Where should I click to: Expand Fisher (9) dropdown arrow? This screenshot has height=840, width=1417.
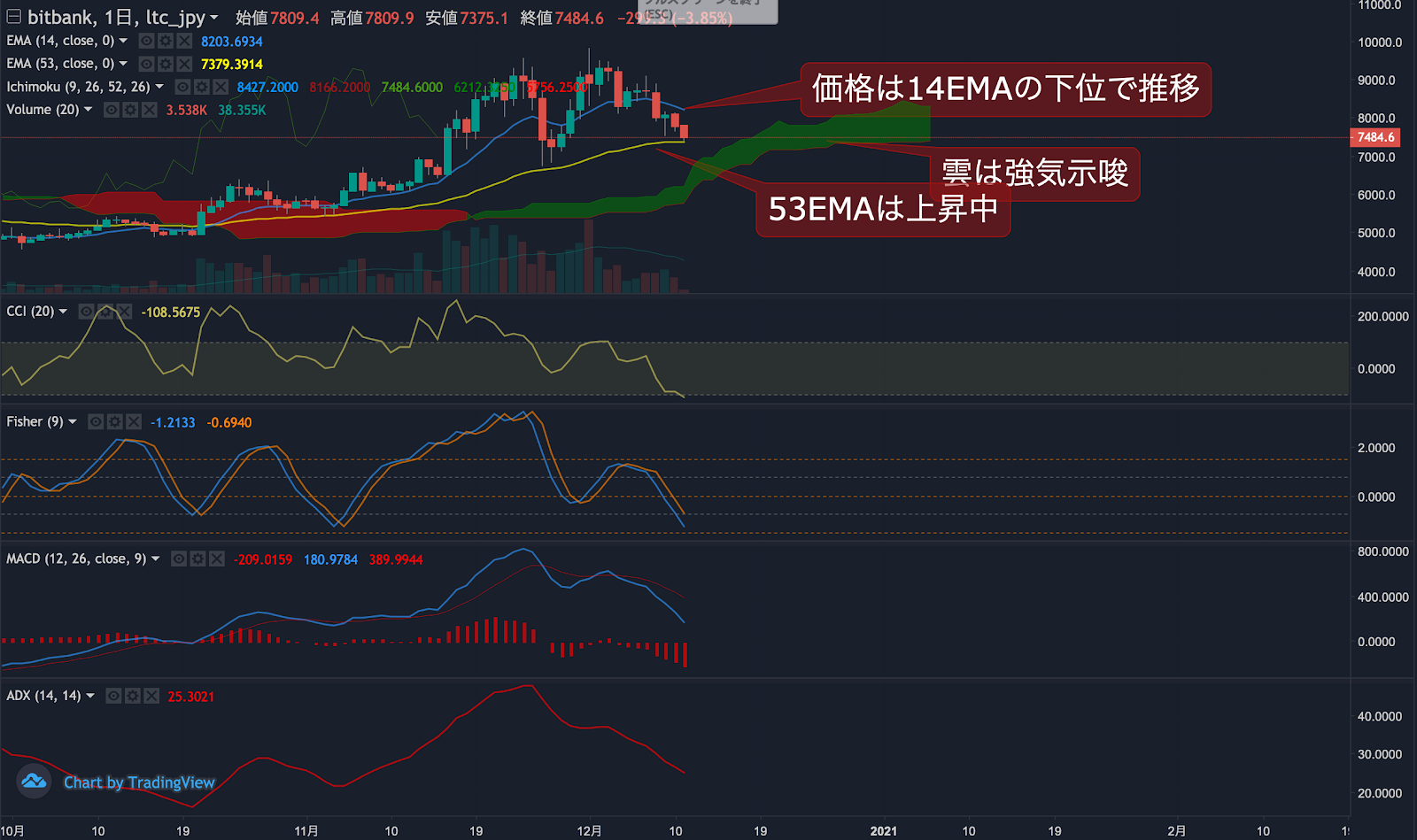[73, 422]
